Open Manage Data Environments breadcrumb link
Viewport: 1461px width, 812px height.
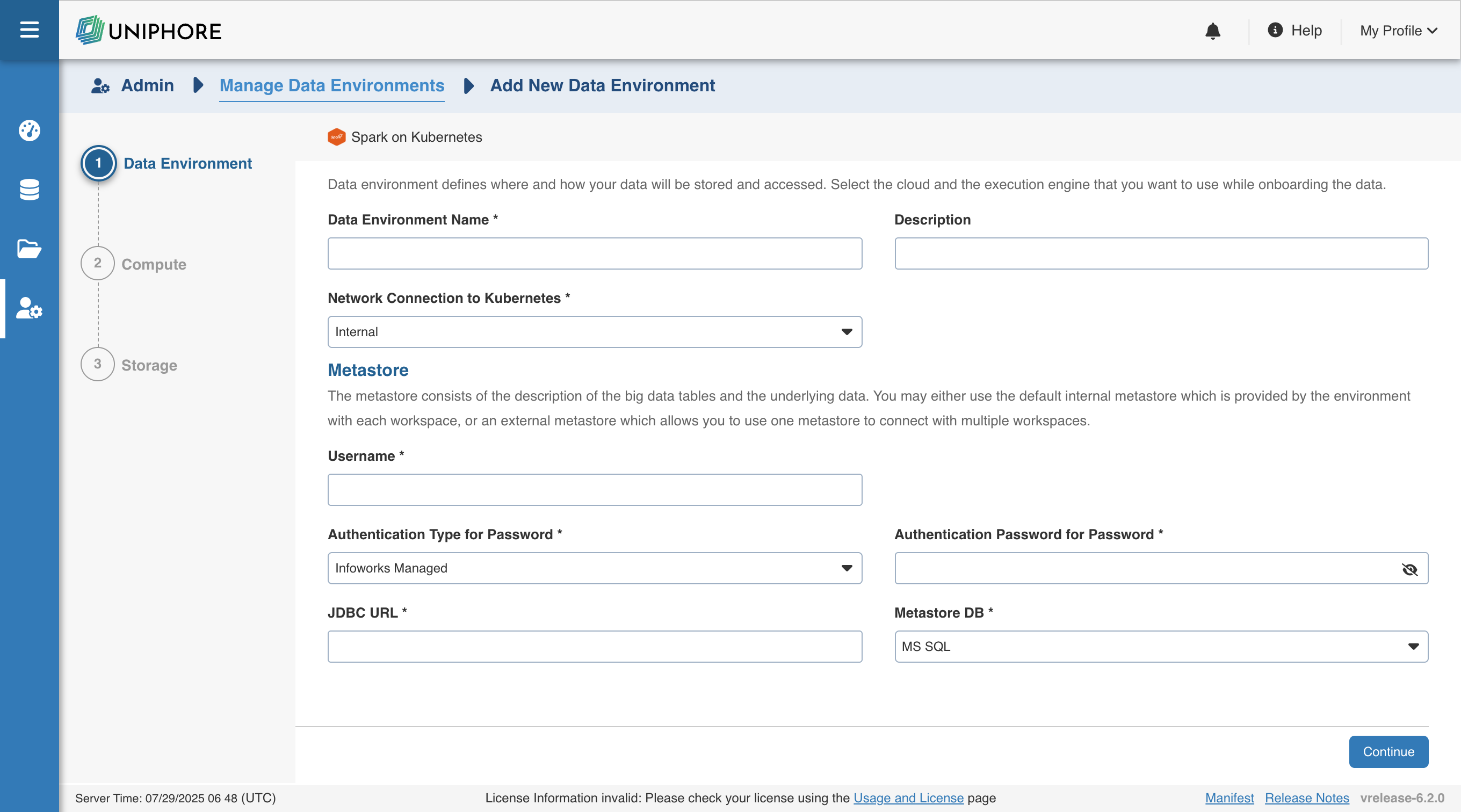pos(332,85)
